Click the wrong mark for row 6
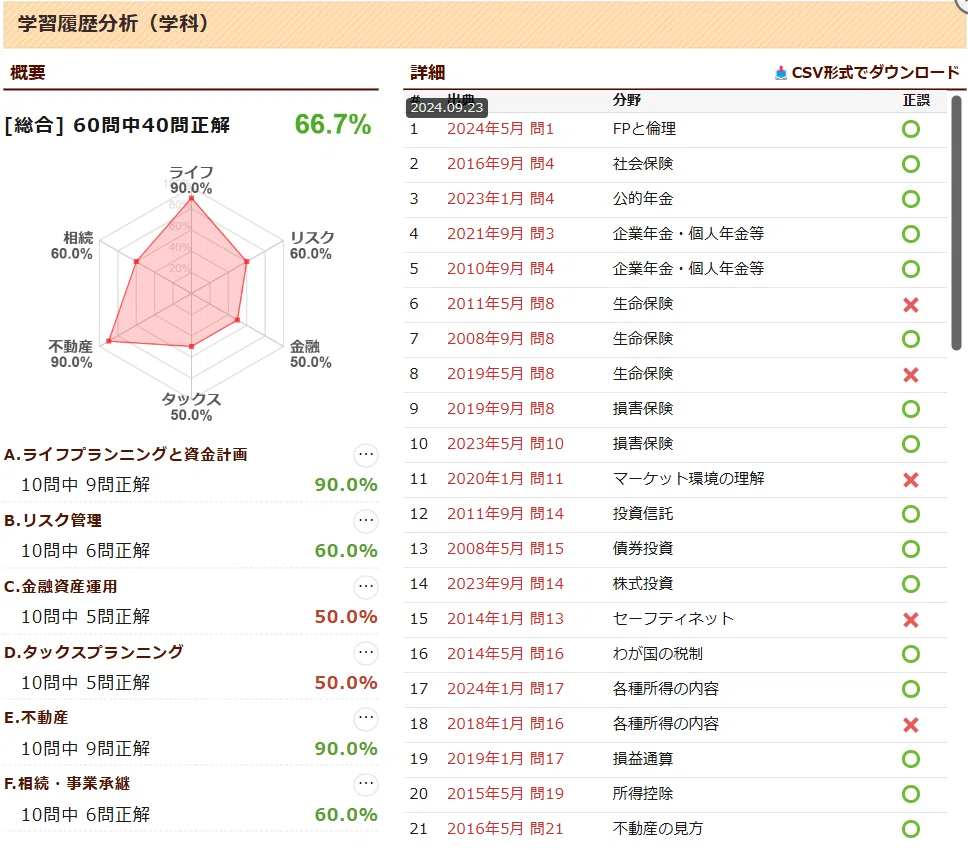 (911, 305)
